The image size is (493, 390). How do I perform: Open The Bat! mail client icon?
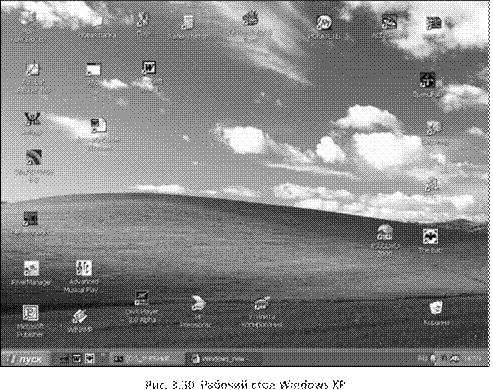click(430, 237)
